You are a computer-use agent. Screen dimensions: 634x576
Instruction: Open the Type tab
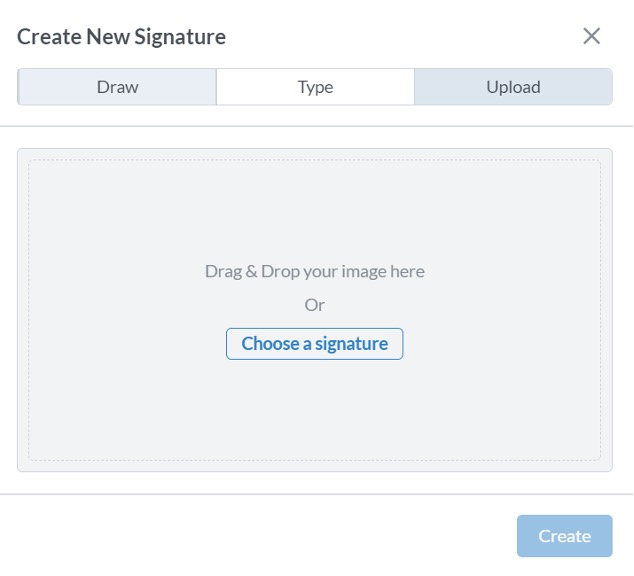[315, 87]
